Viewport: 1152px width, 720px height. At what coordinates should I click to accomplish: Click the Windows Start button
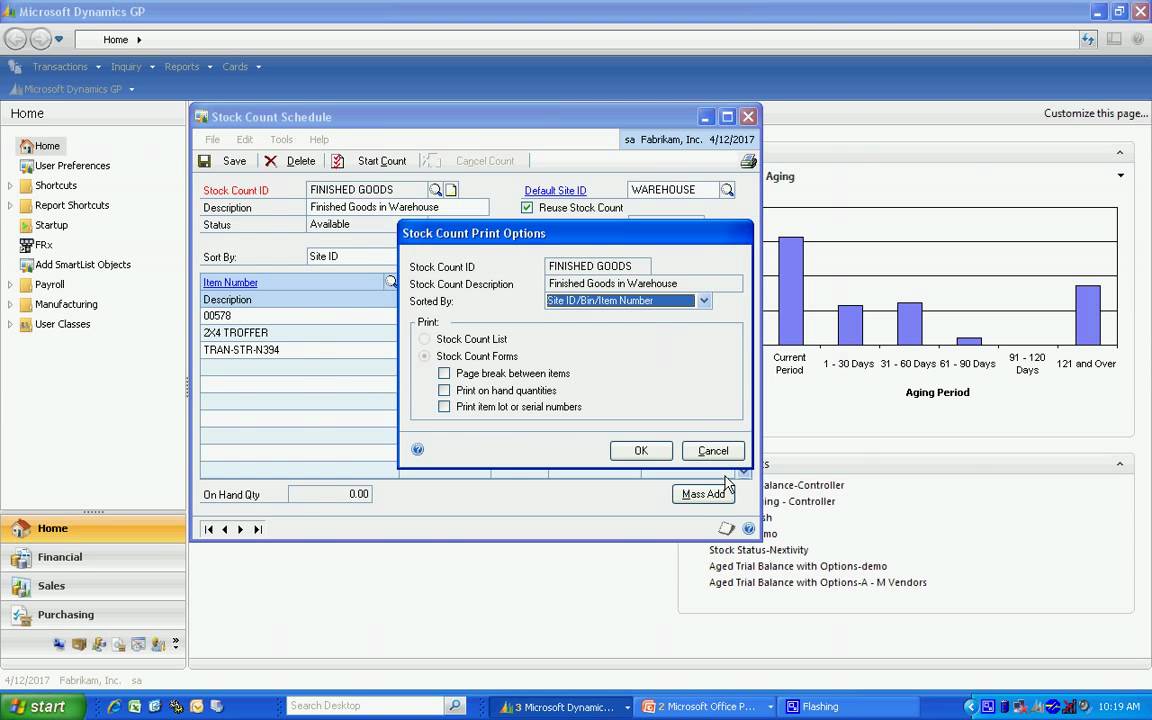pyautogui.click(x=43, y=707)
